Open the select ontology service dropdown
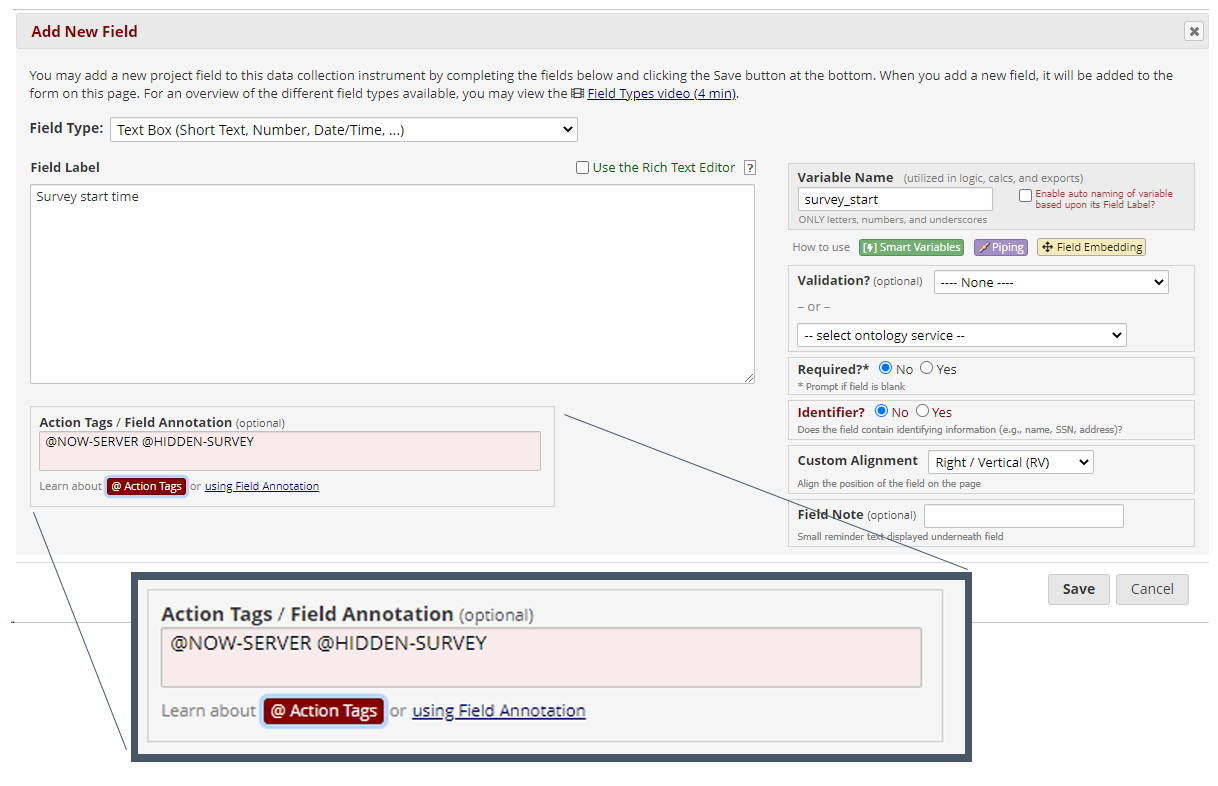The width and height of the screenshot is (1218, 786). pos(961,335)
